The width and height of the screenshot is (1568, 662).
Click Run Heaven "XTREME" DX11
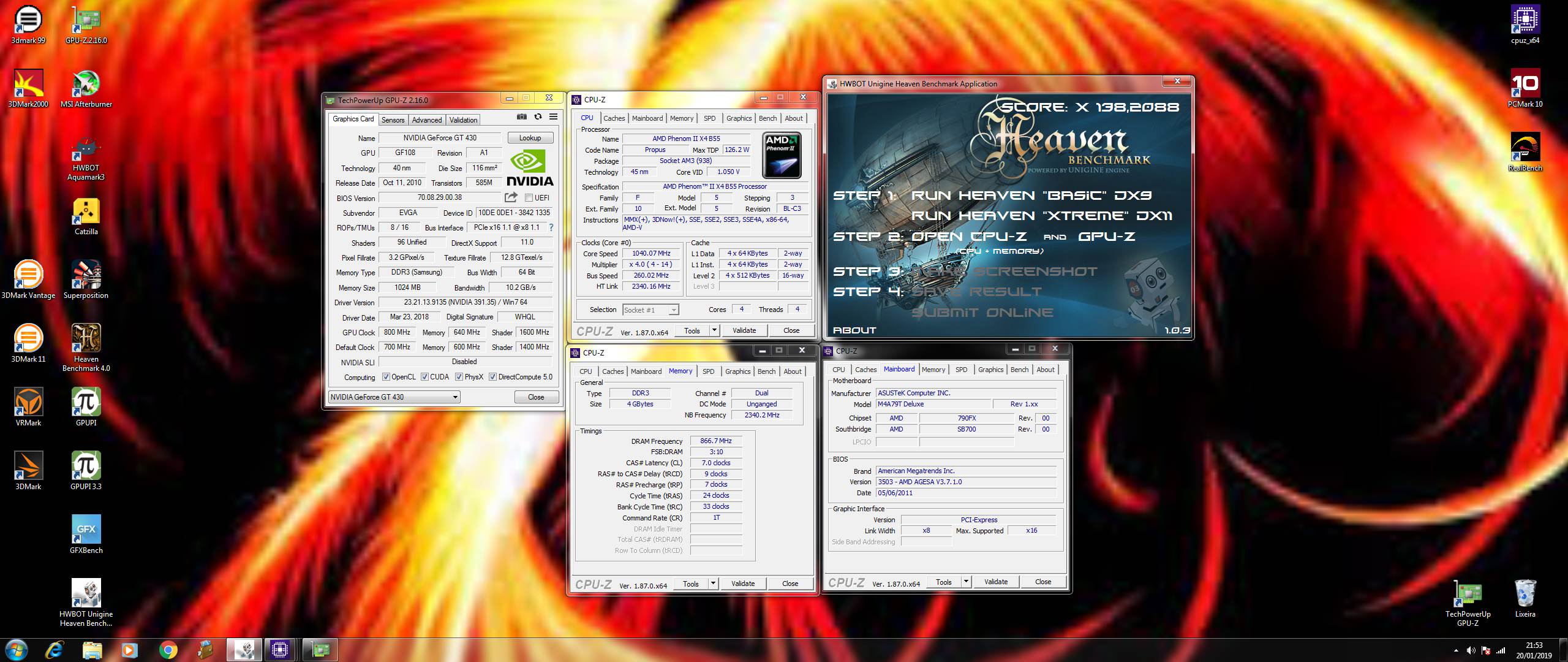point(1042,216)
